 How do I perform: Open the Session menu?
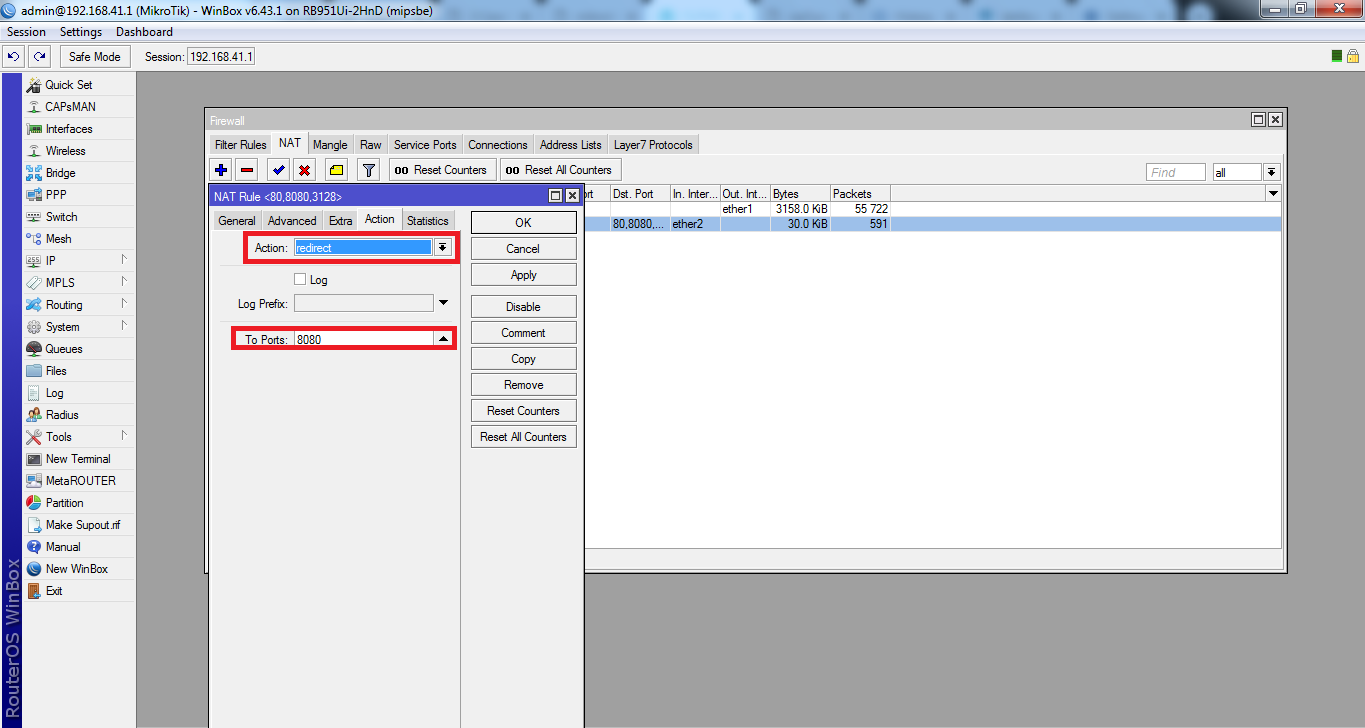(27, 32)
